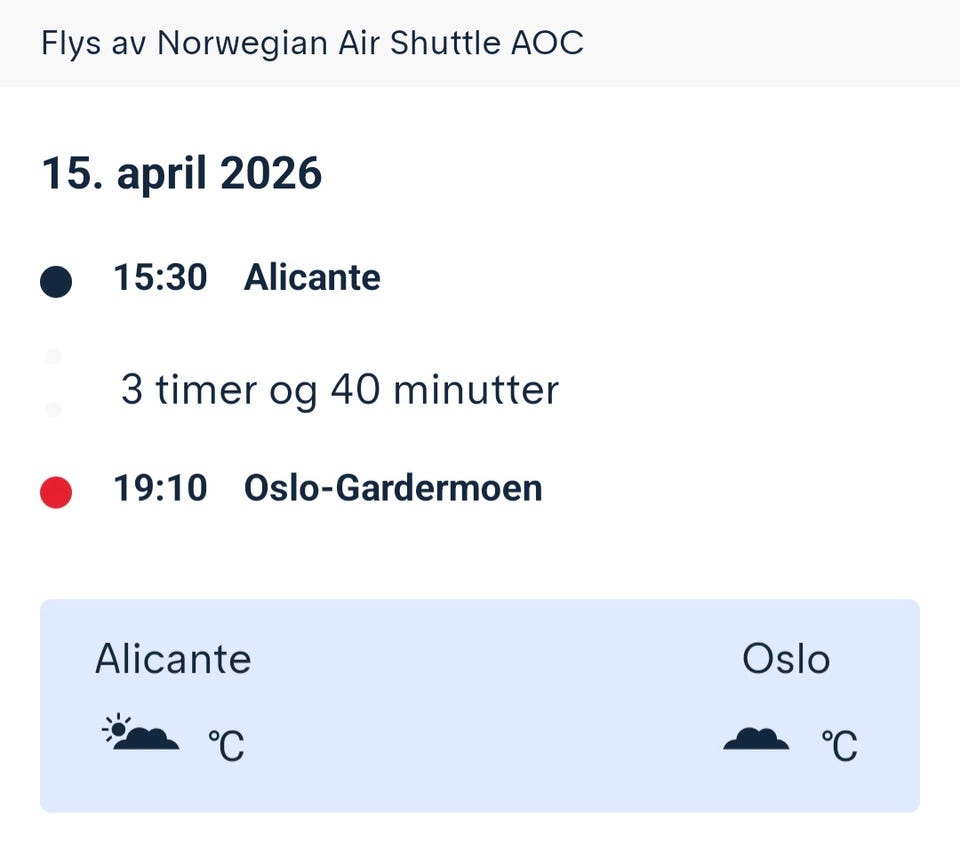Screen dimensions: 960x844
Task: Open the Oslo-Gardermoen arrival airport
Action: 393,489
